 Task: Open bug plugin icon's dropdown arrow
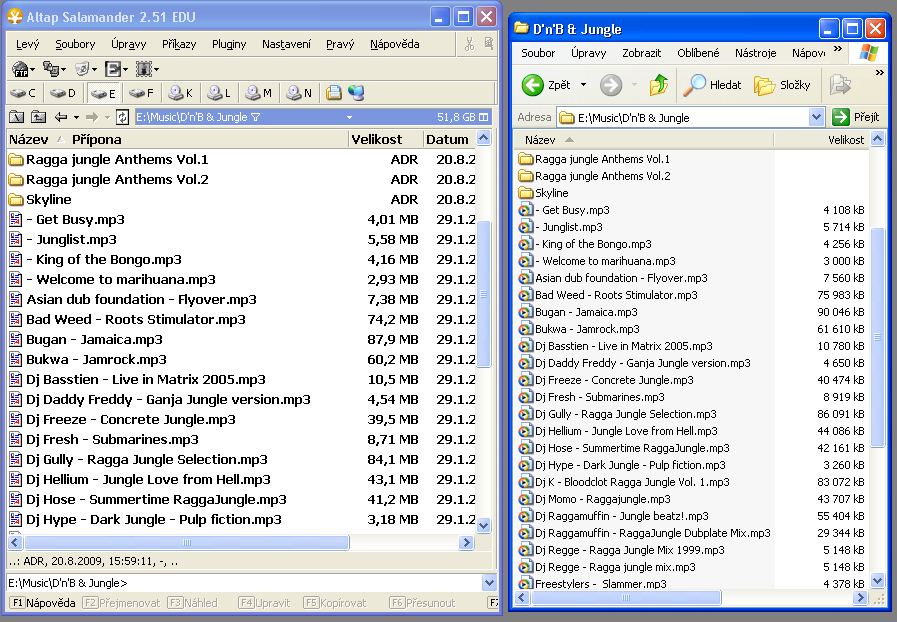[156, 70]
